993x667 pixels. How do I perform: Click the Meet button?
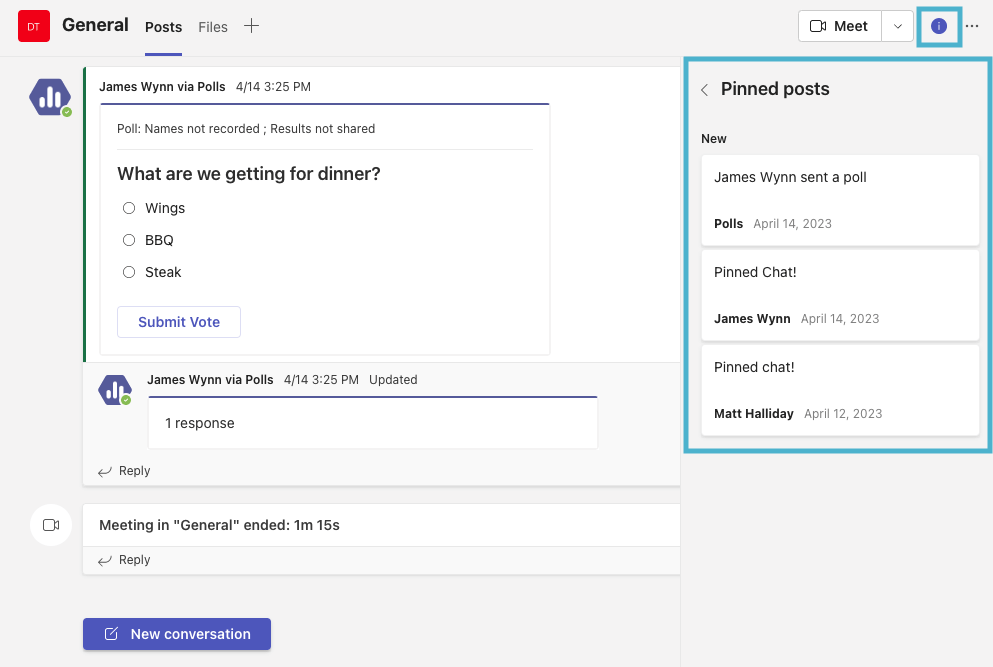(x=840, y=26)
